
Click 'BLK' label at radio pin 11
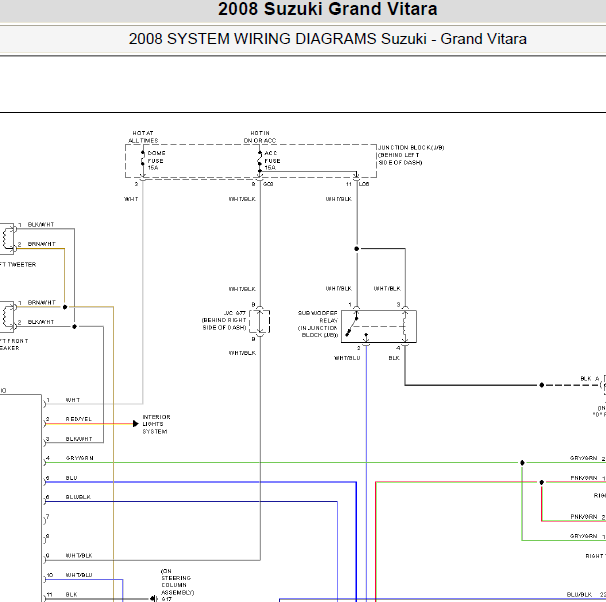[71, 595]
